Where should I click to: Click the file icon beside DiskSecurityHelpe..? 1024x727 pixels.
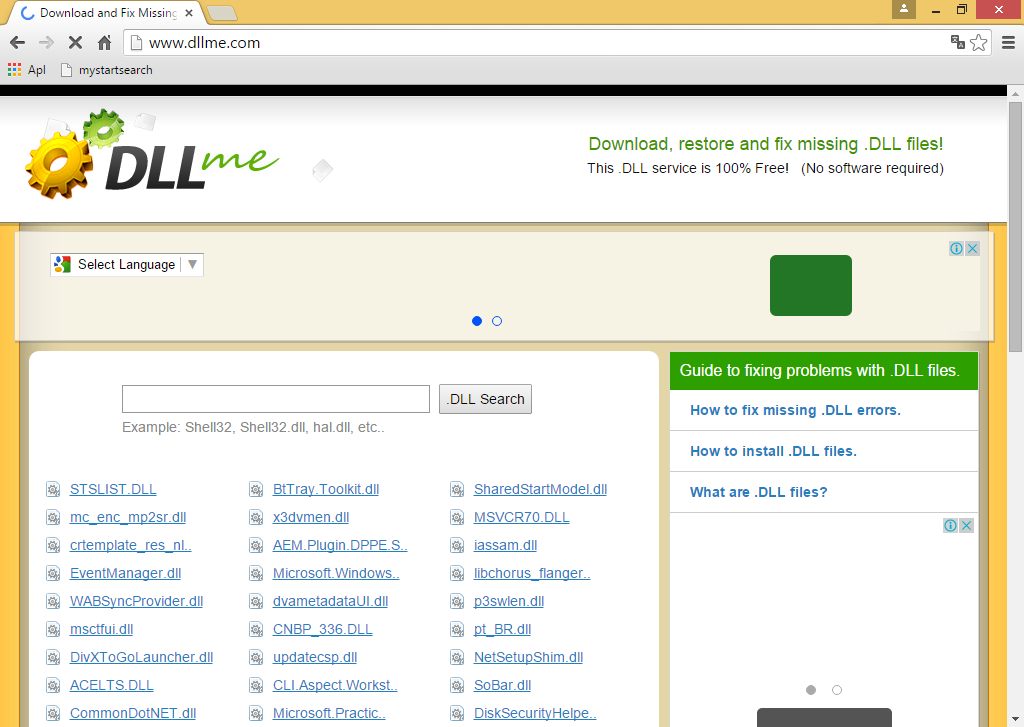(x=457, y=714)
